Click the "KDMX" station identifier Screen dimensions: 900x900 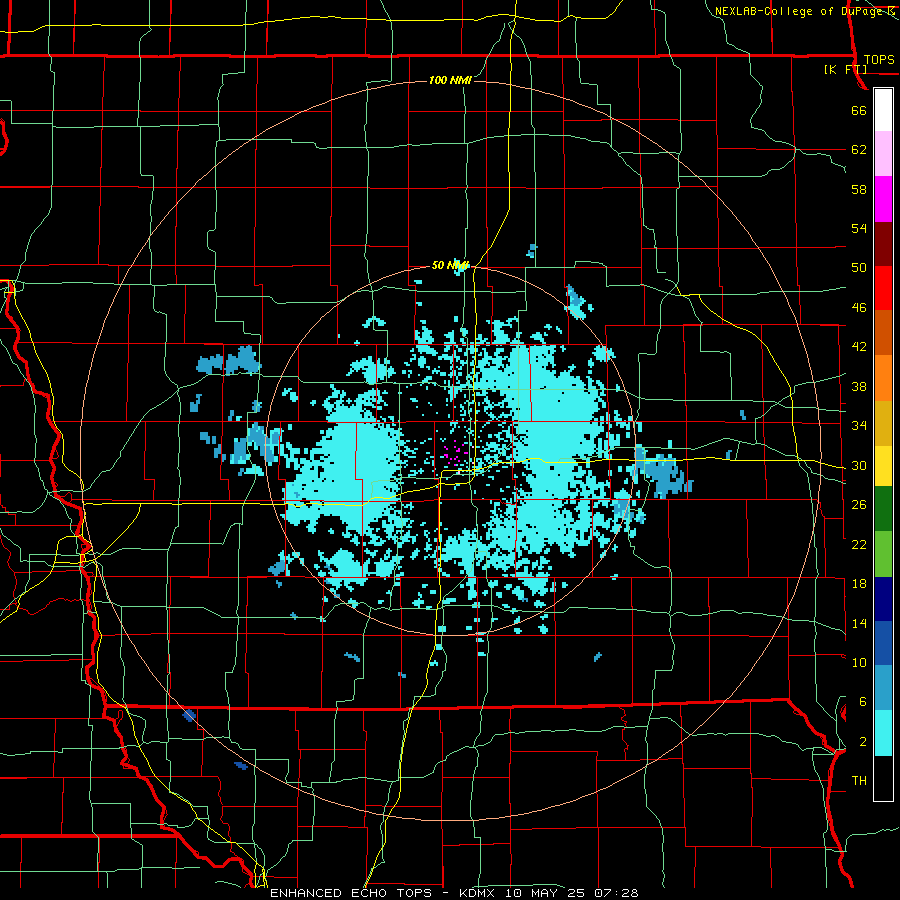tap(479, 893)
